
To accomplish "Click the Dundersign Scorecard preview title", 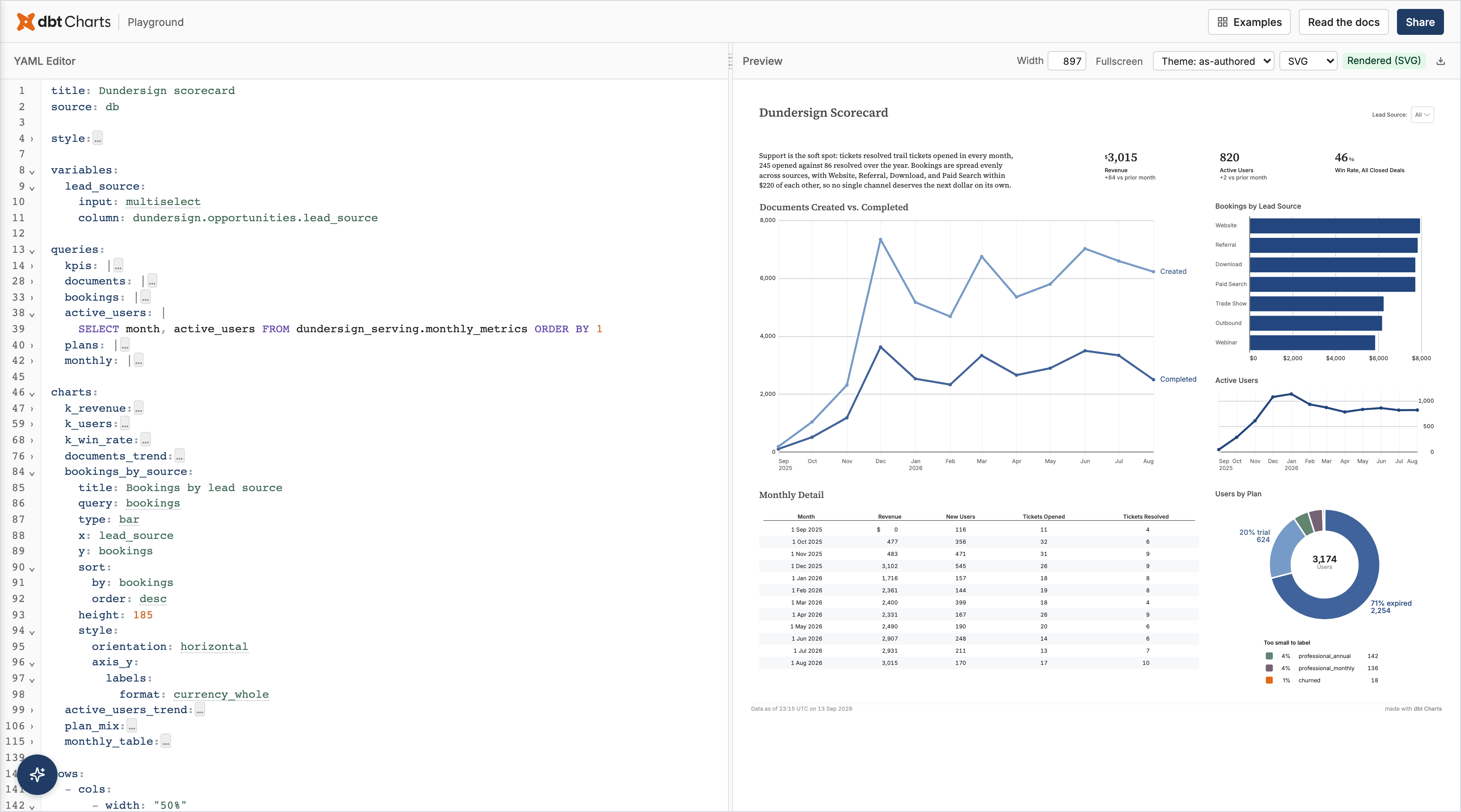I will pyautogui.click(x=823, y=113).
